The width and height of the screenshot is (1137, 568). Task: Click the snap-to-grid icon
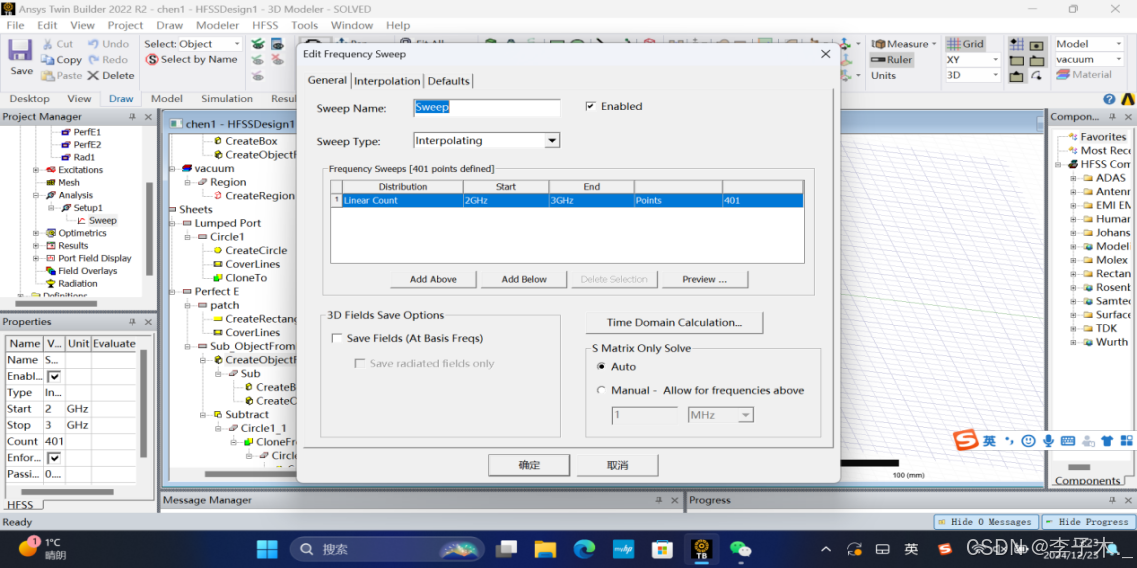(1017, 44)
